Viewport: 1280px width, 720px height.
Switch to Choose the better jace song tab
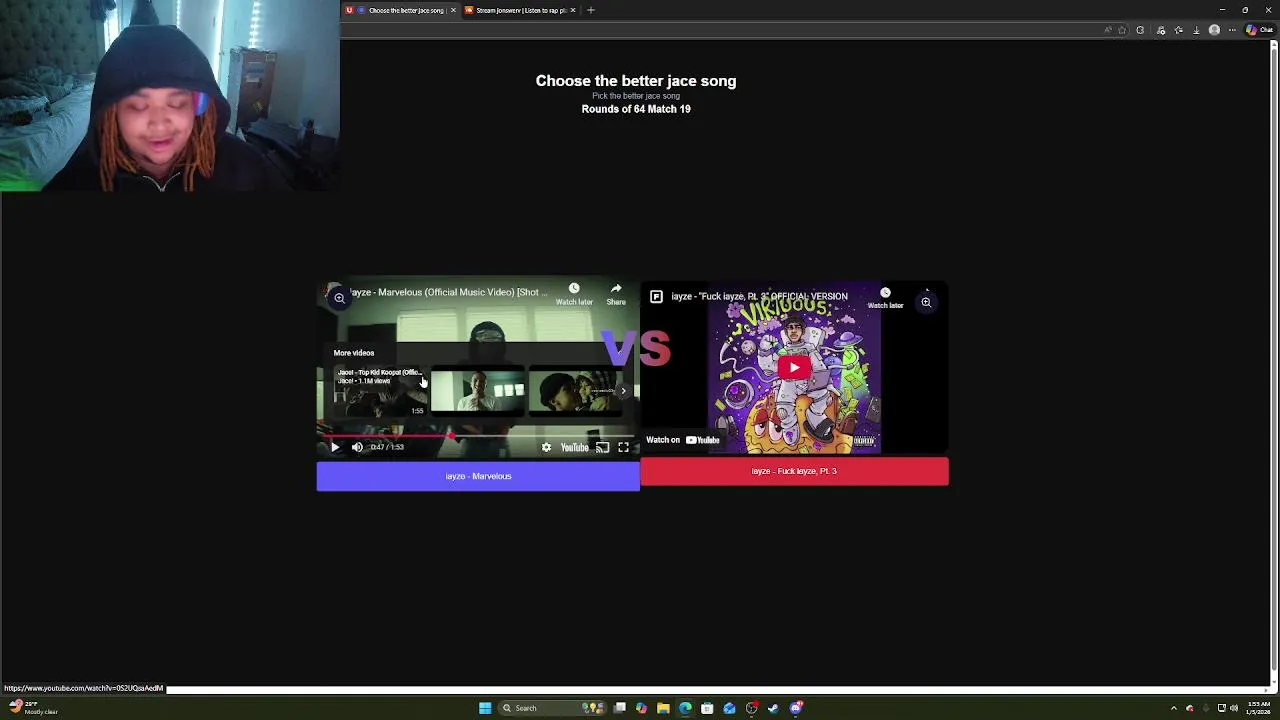coord(399,10)
